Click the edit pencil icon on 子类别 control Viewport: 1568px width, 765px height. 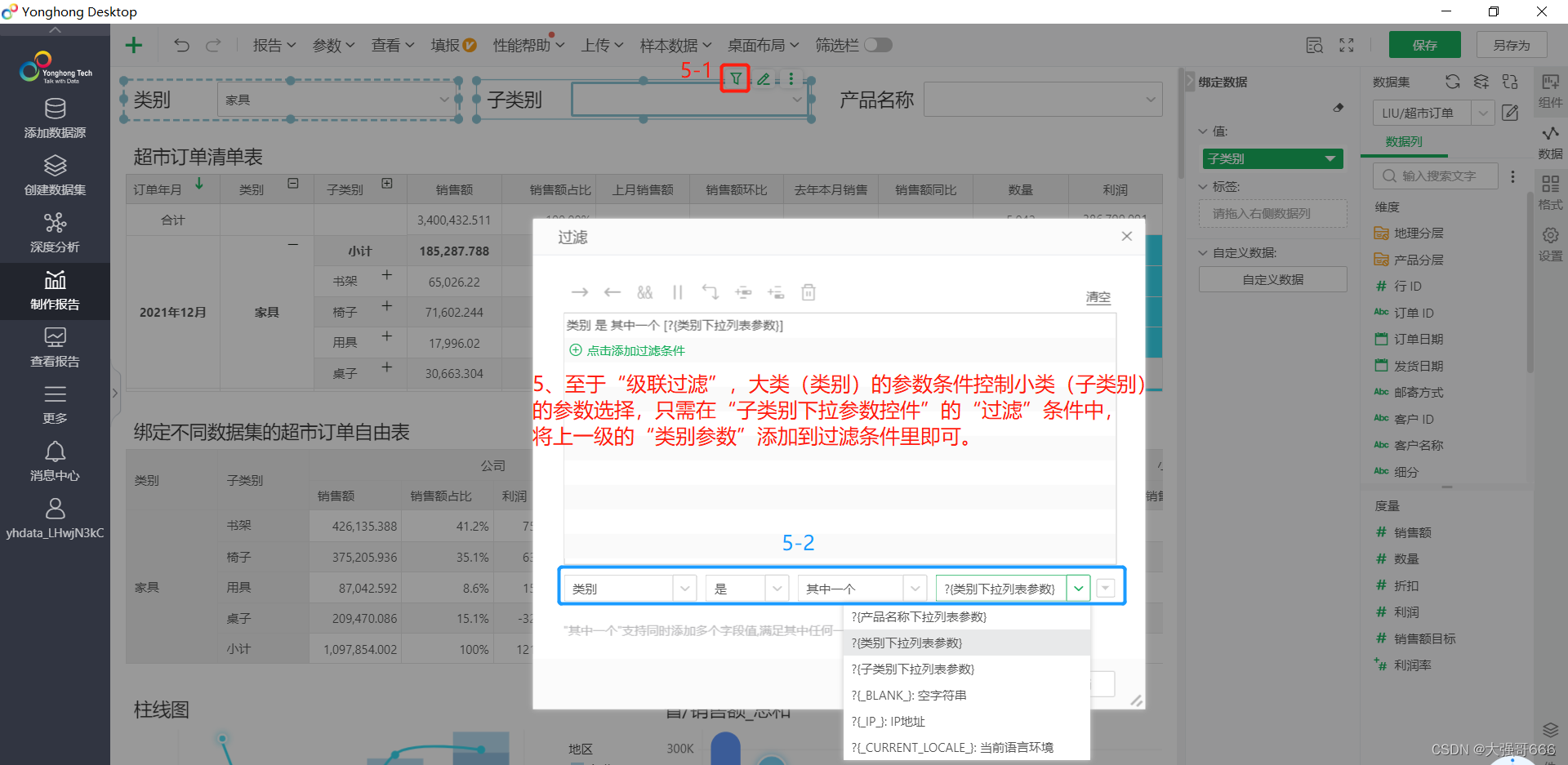click(764, 78)
